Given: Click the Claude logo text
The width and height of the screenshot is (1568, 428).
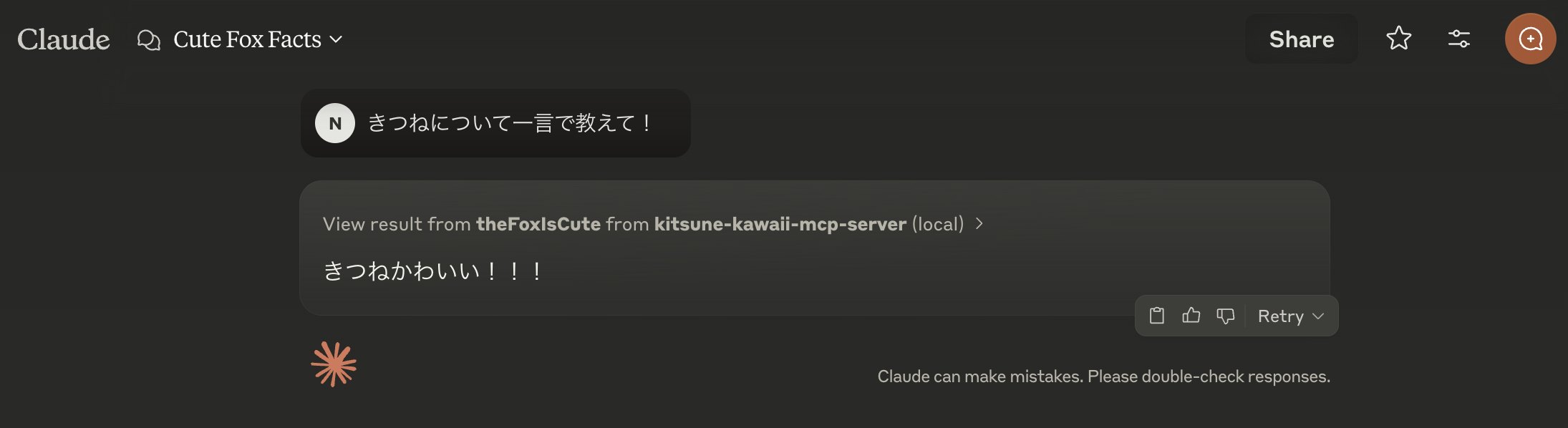Looking at the screenshot, I should (x=64, y=39).
